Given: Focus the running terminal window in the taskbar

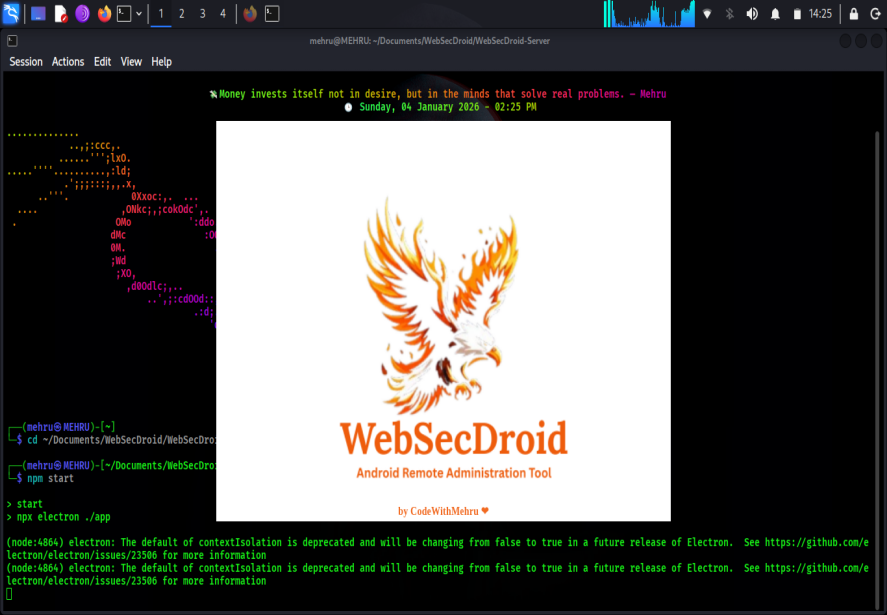Looking at the screenshot, I should [x=272, y=13].
